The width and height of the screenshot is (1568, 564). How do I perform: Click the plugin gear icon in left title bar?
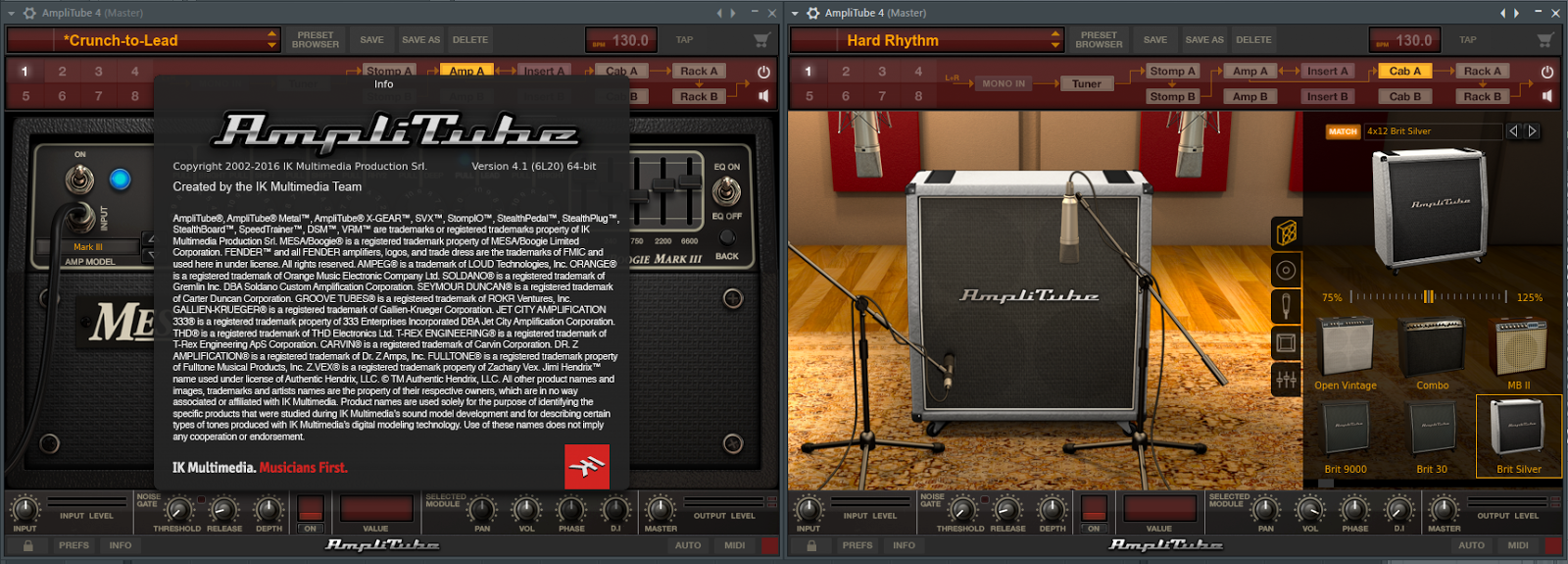point(29,13)
